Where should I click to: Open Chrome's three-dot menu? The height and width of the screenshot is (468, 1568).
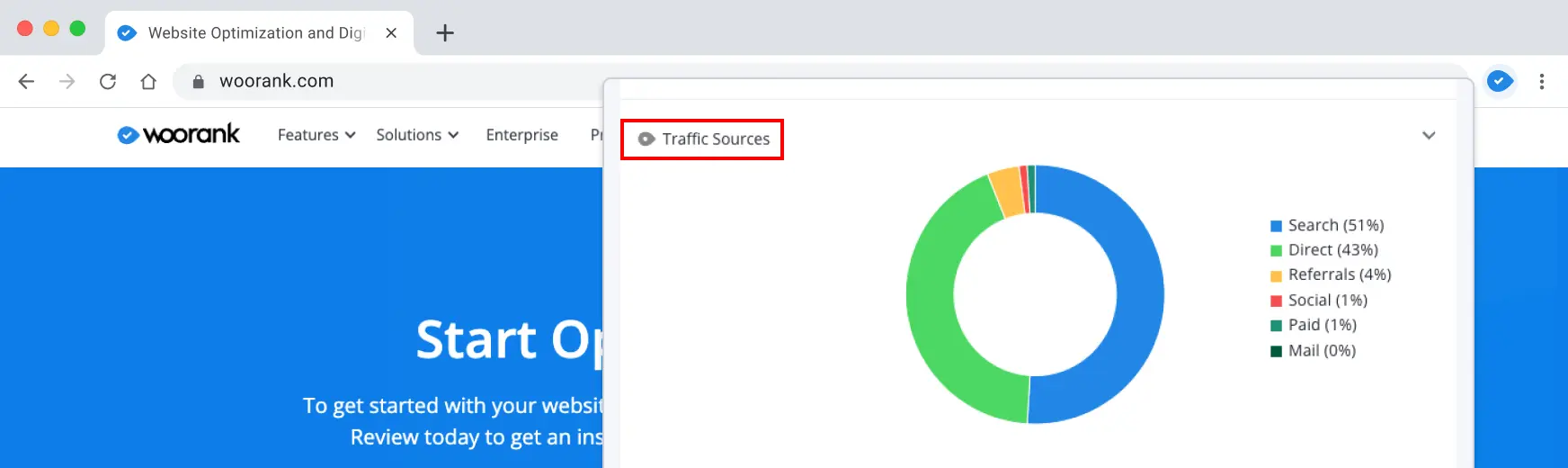coord(1541,81)
